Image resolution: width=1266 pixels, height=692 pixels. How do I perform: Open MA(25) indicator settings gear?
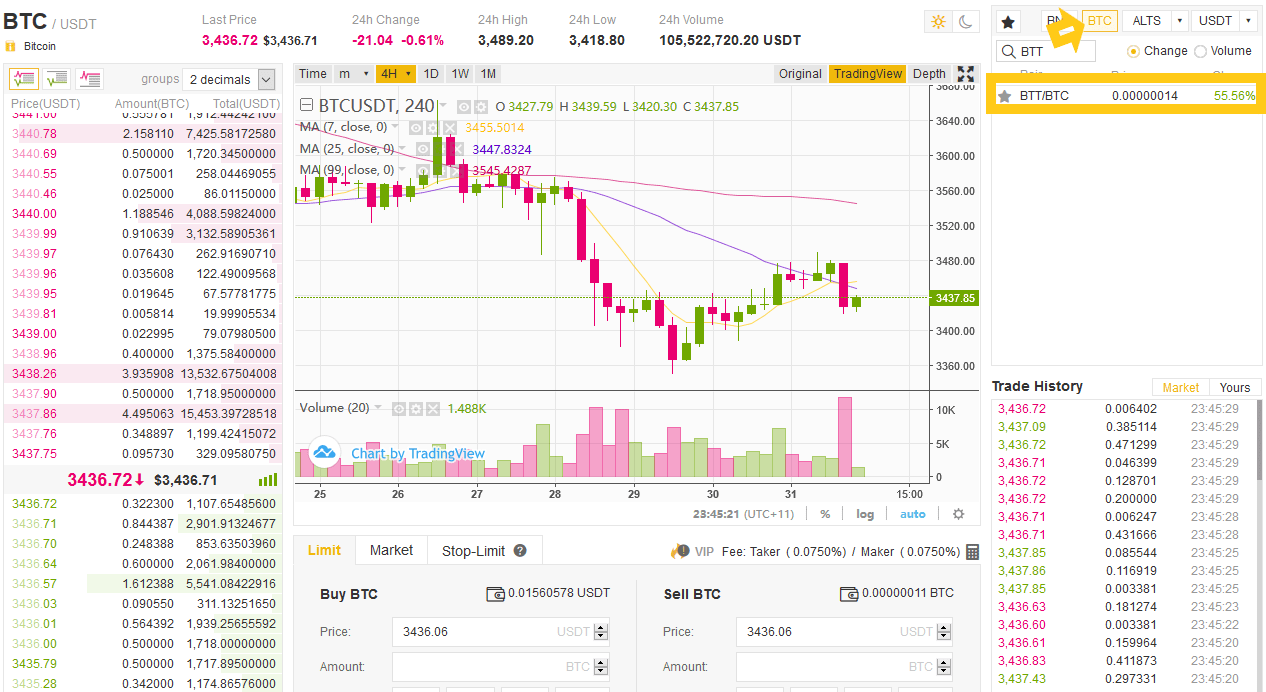[441, 147]
